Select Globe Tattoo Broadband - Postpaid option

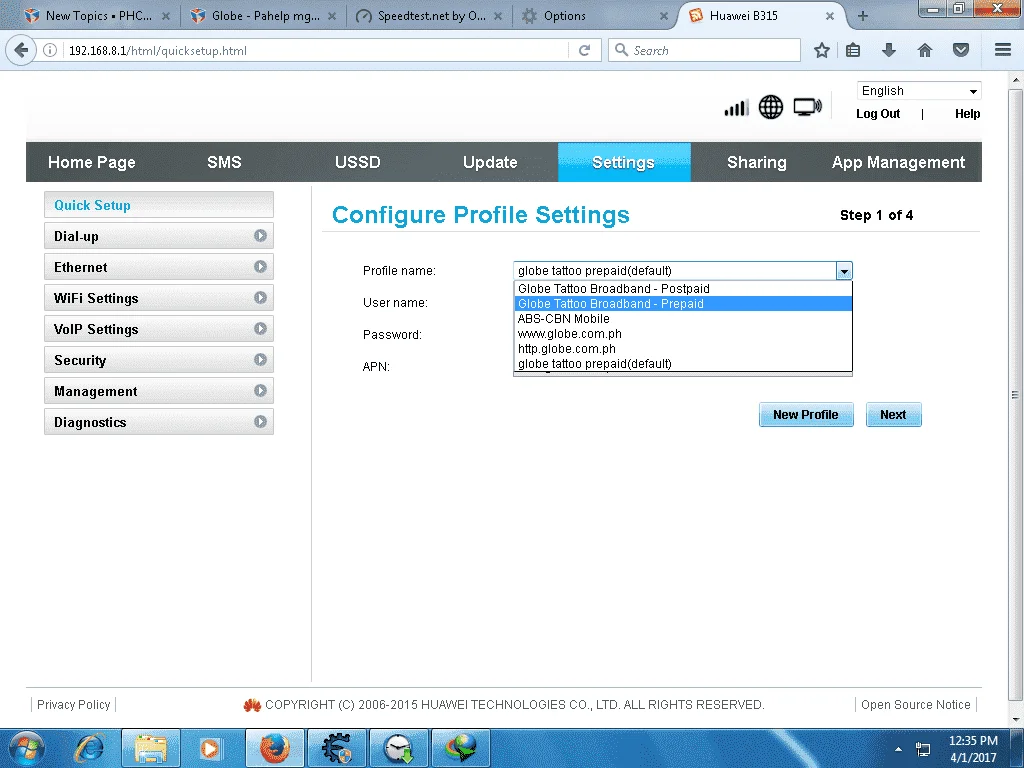pos(683,289)
